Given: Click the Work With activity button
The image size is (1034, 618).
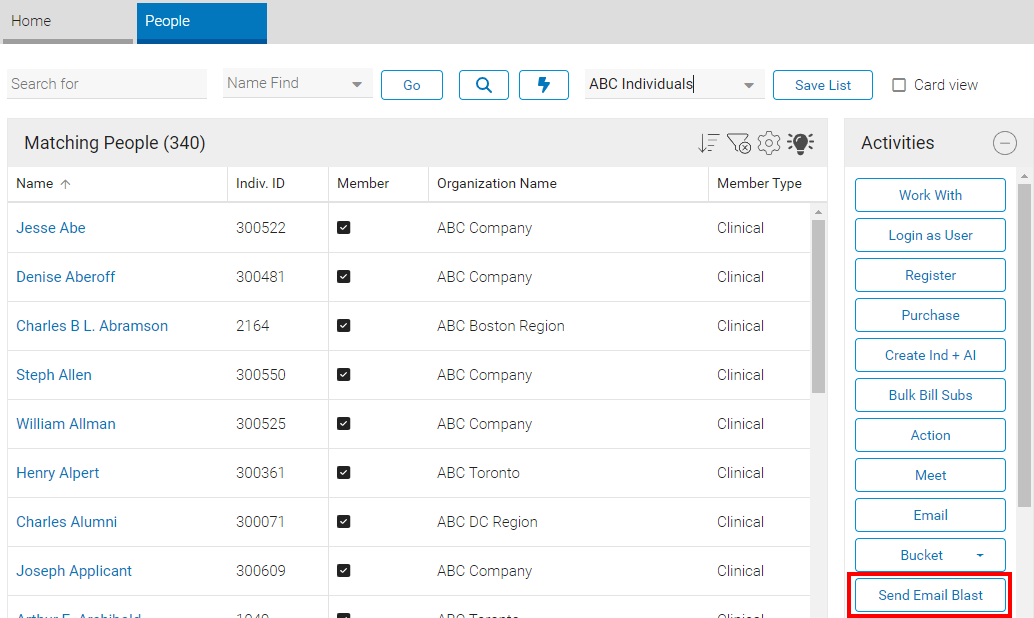Looking at the screenshot, I should tap(930, 195).
